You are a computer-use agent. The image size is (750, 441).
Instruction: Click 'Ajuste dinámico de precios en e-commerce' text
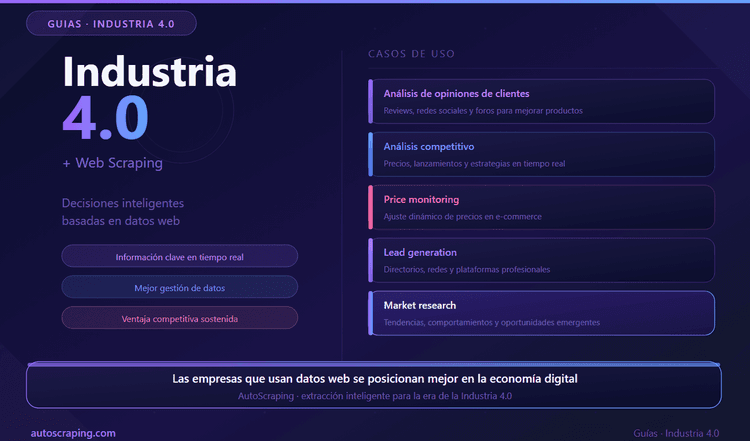(x=463, y=217)
